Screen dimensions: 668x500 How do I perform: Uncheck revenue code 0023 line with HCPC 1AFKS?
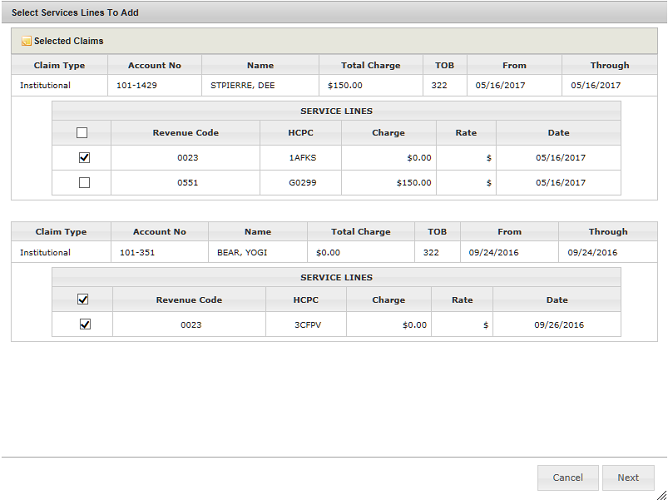(x=84, y=158)
